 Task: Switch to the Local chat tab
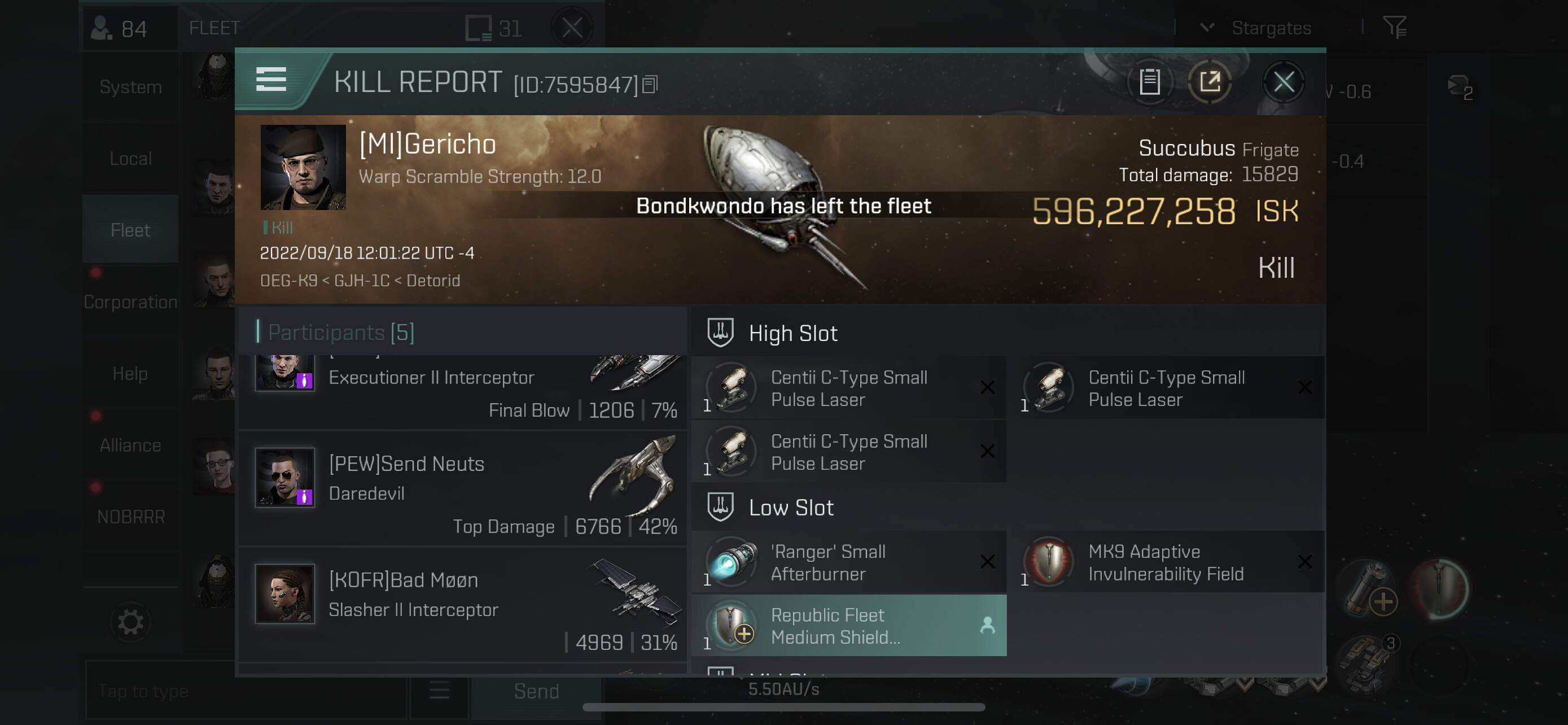(130, 159)
